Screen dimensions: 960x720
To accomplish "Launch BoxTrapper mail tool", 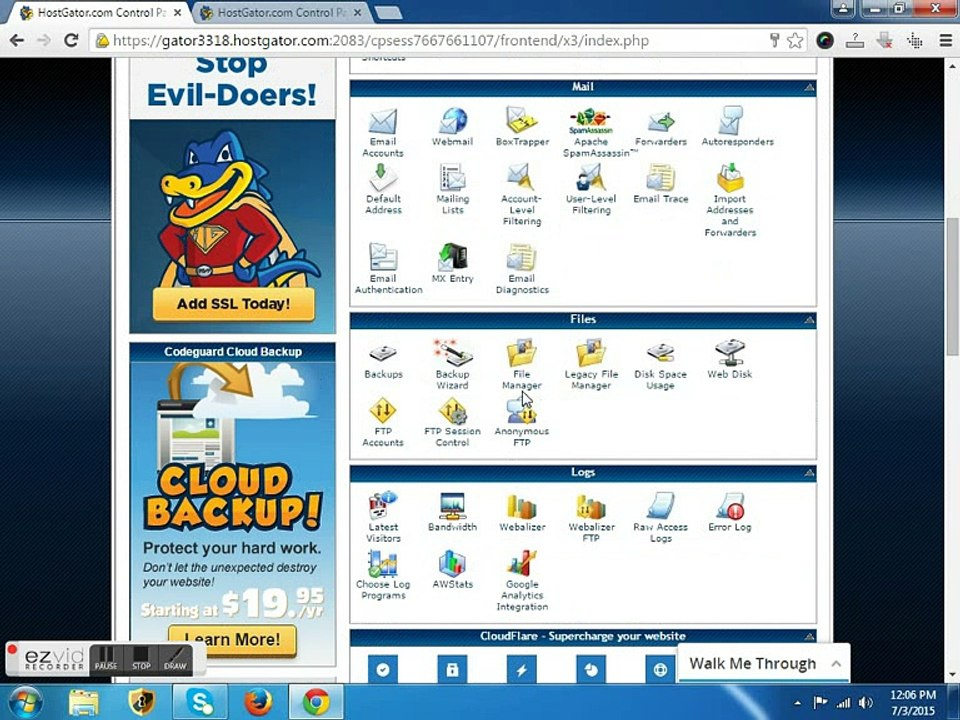I will coord(522,127).
